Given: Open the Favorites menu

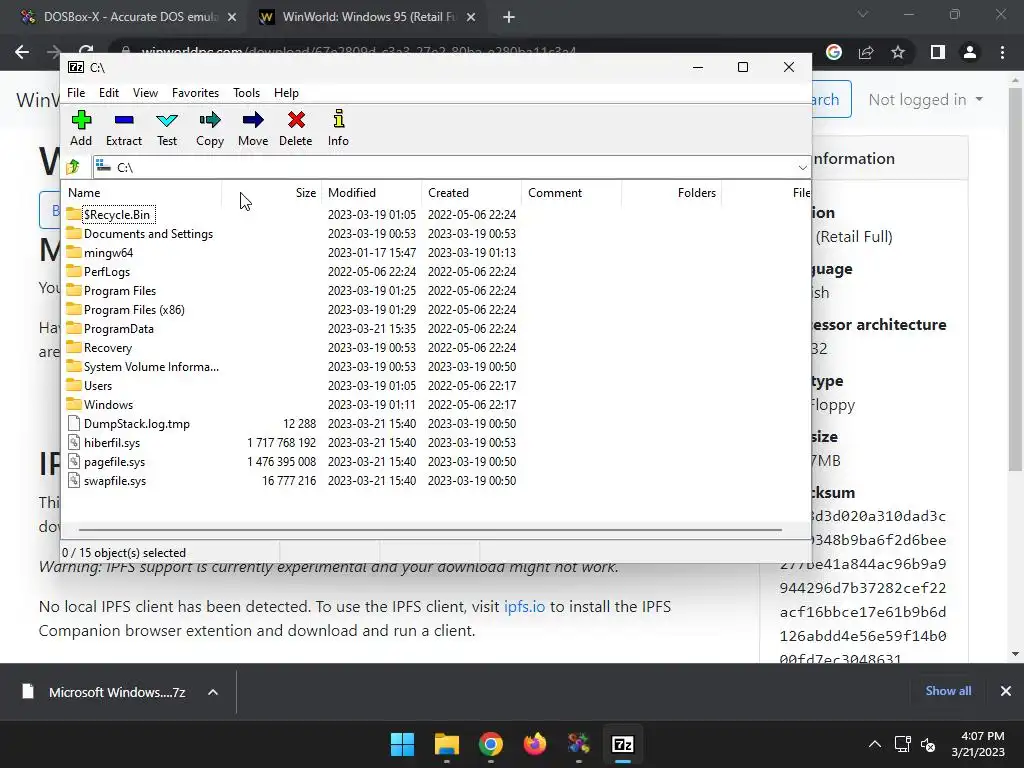Looking at the screenshot, I should 195,93.
